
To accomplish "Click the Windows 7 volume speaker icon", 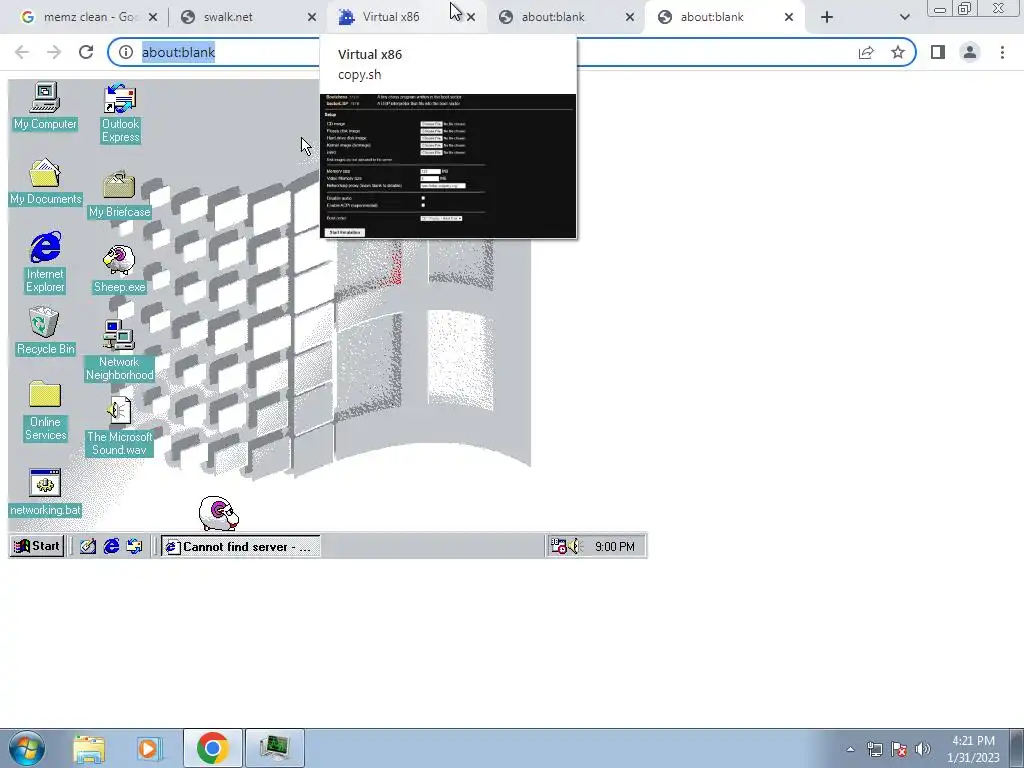I will 922,749.
